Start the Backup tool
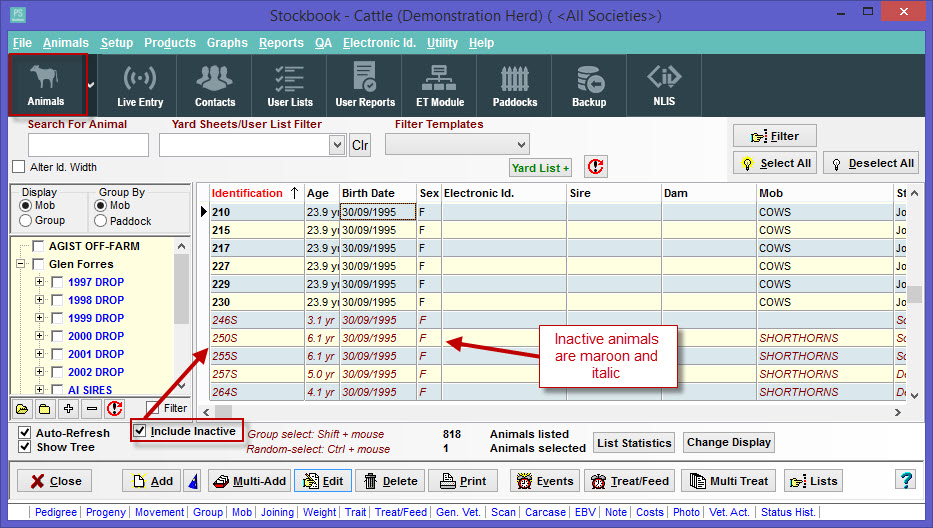The width and height of the screenshot is (933, 528). (x=589, y=86)
